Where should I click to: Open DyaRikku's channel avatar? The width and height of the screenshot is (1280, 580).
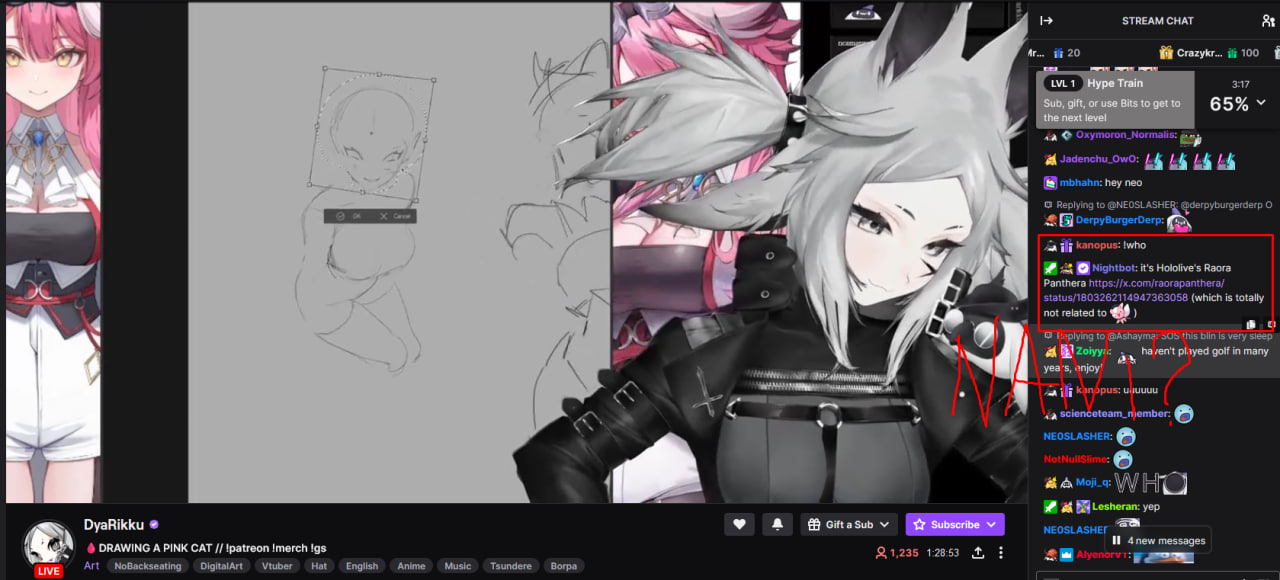(x=49, y=546)
